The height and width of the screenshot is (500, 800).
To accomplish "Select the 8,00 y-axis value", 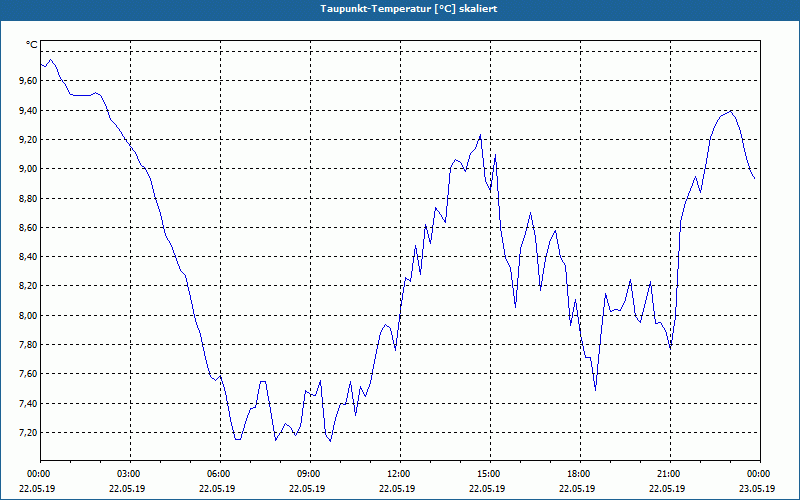I will click(x=28, y=315).
